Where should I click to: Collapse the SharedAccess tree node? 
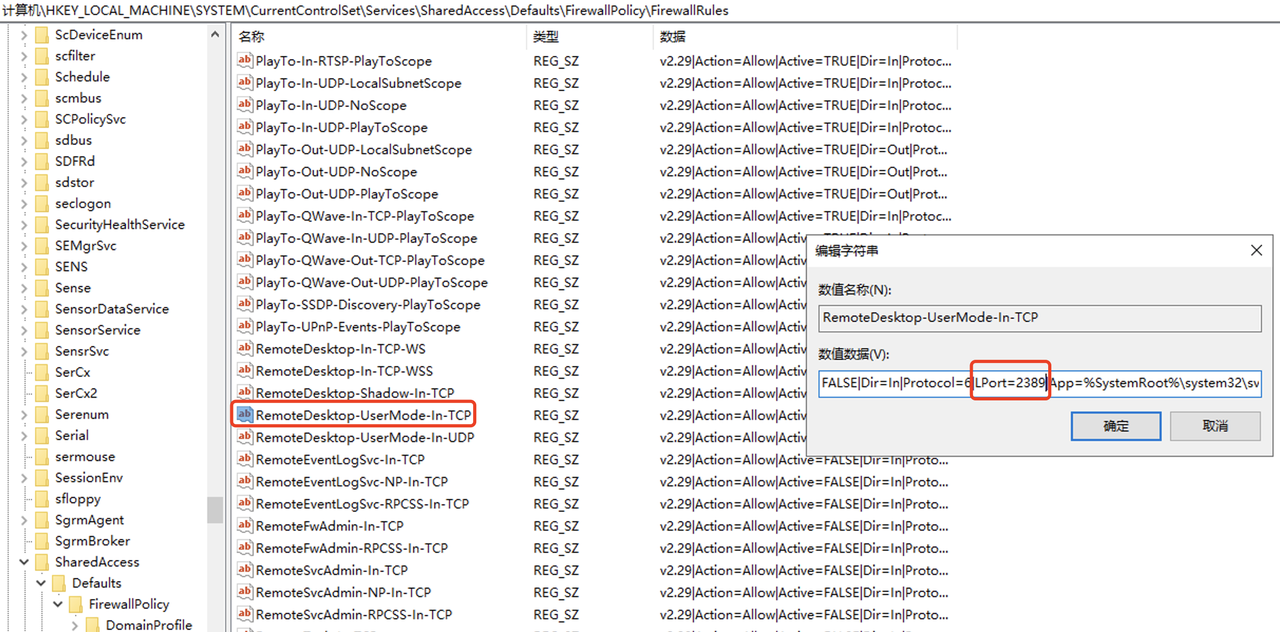coord(24,562)
